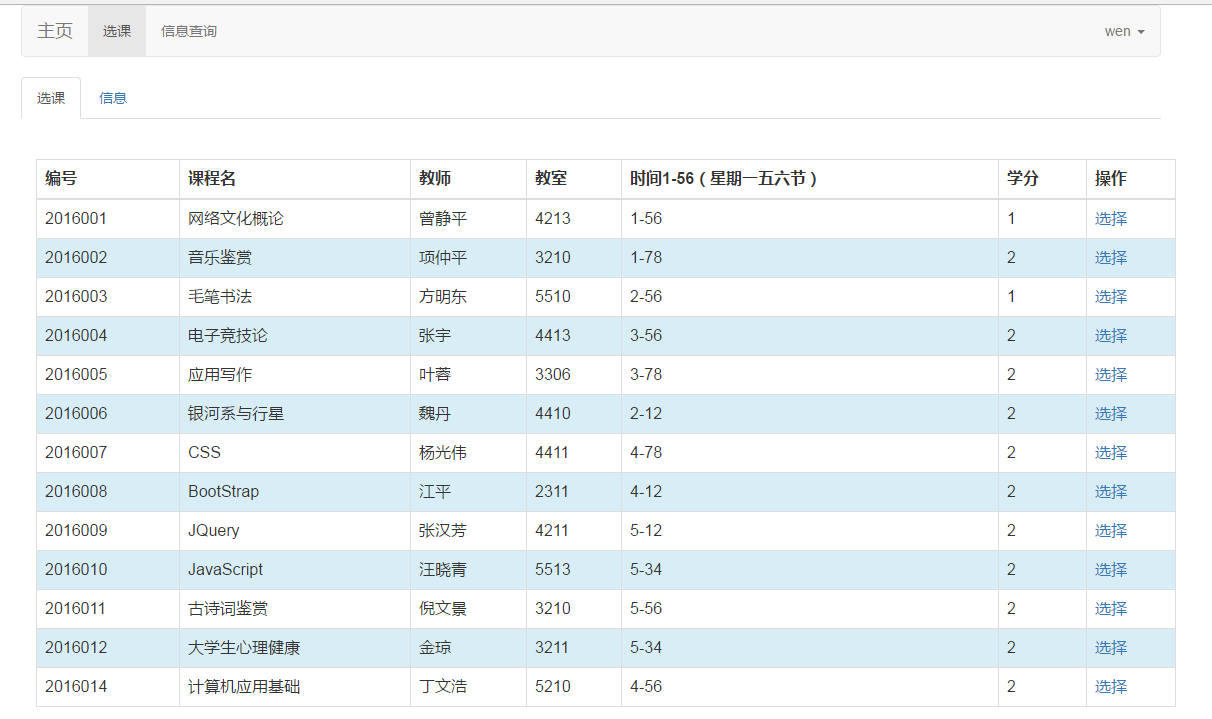
Task: Click course number 2016014
Action: (x=76, y=686)
